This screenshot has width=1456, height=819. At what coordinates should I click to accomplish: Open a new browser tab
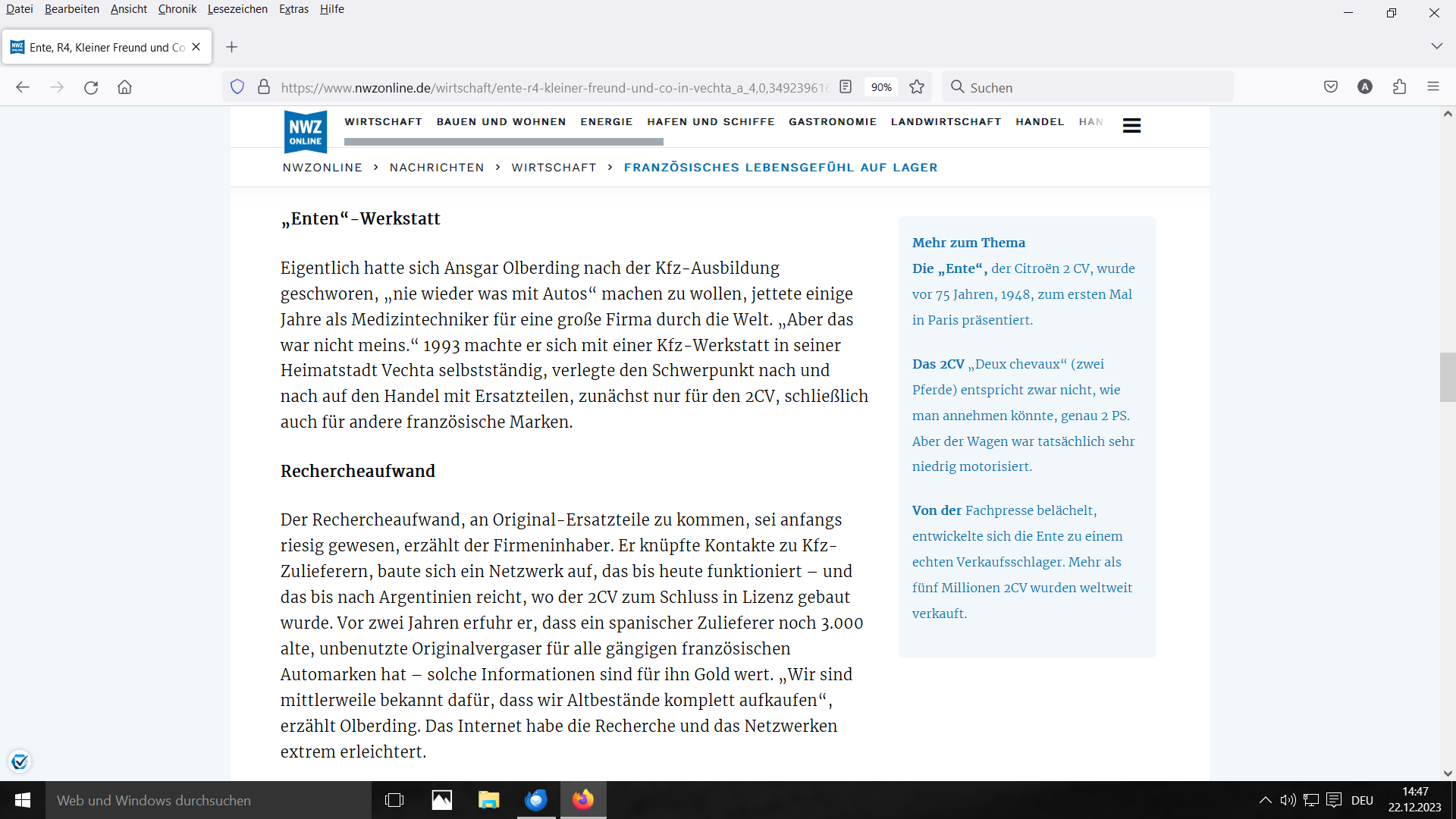point(232,47)
